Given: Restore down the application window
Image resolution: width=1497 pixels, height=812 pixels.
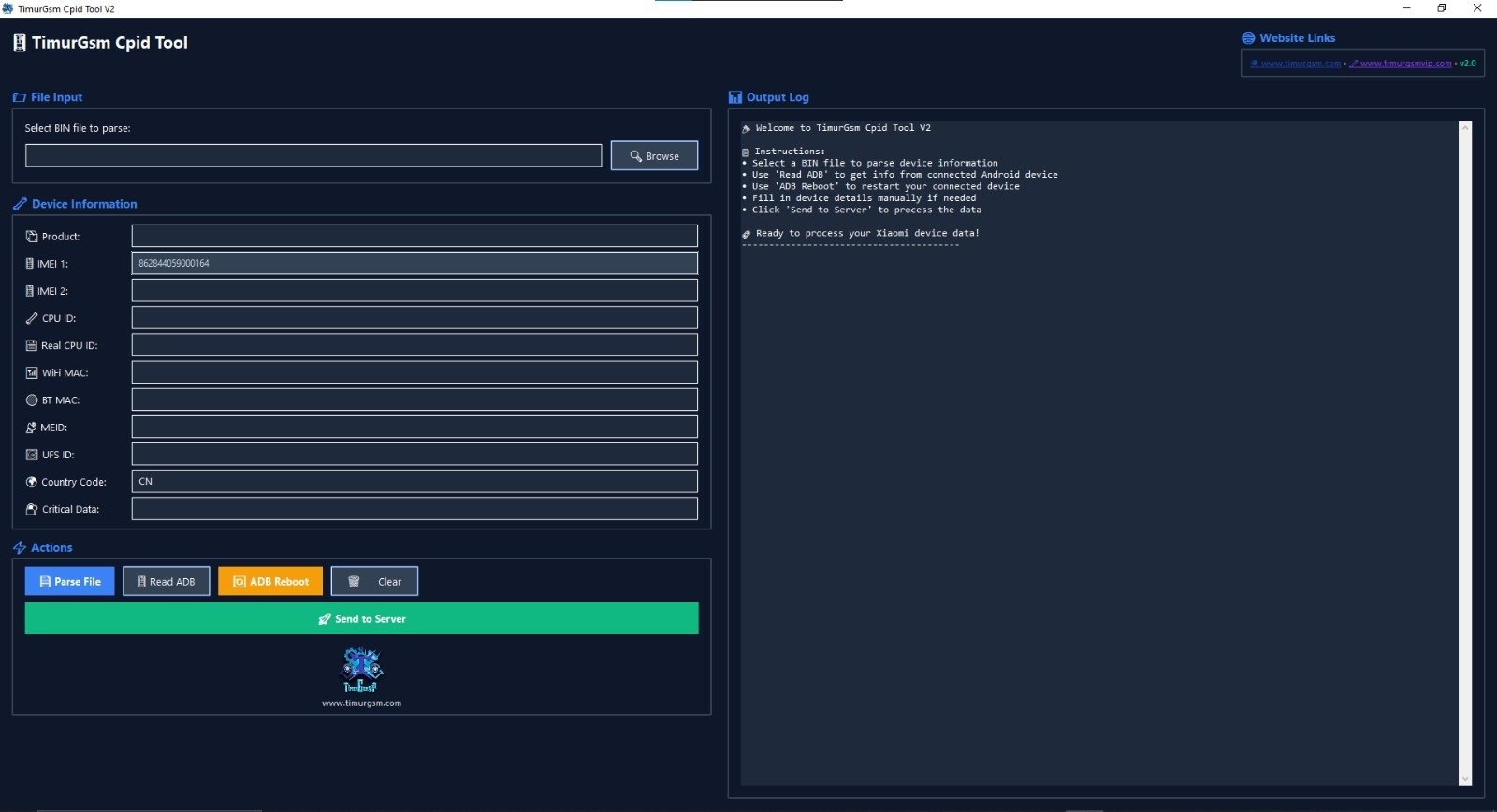Looking at the screenshot, I should 1442,8.
